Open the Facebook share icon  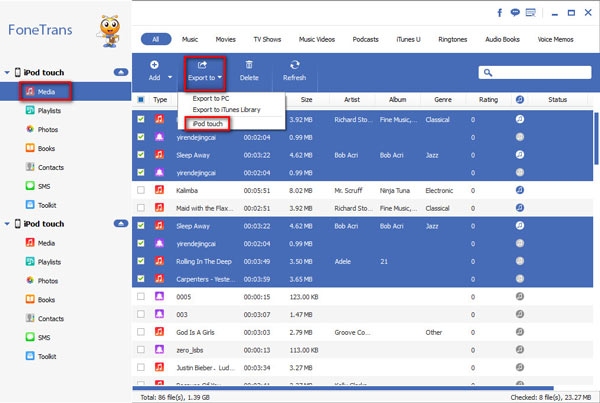point(499,13)
